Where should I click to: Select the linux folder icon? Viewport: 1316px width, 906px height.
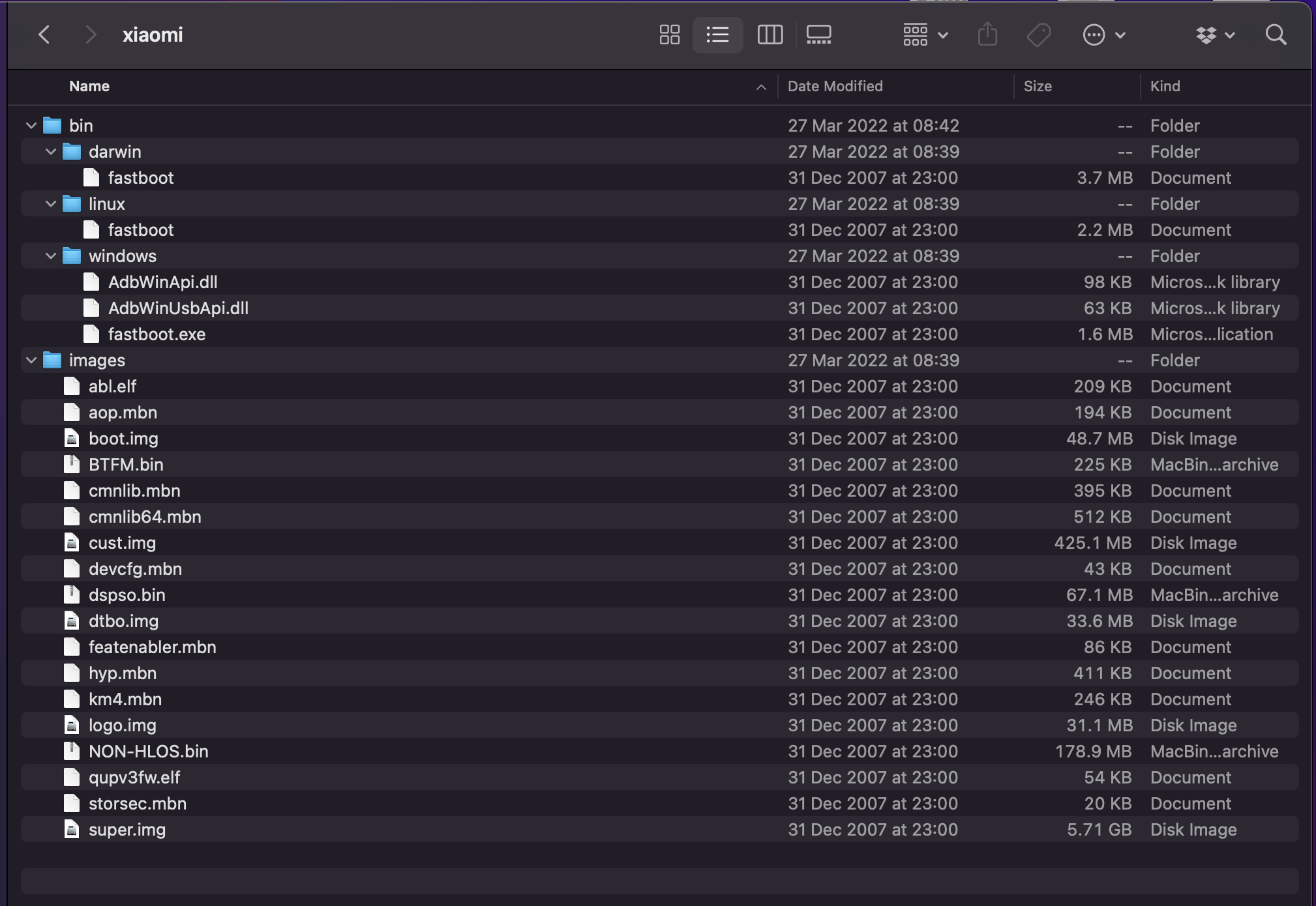(x=72, y=203)
